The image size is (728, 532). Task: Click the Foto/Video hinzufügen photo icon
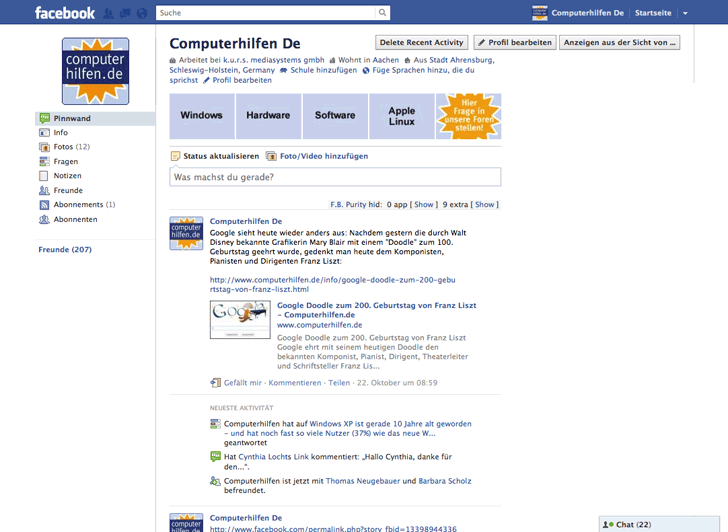click(271, 156)
